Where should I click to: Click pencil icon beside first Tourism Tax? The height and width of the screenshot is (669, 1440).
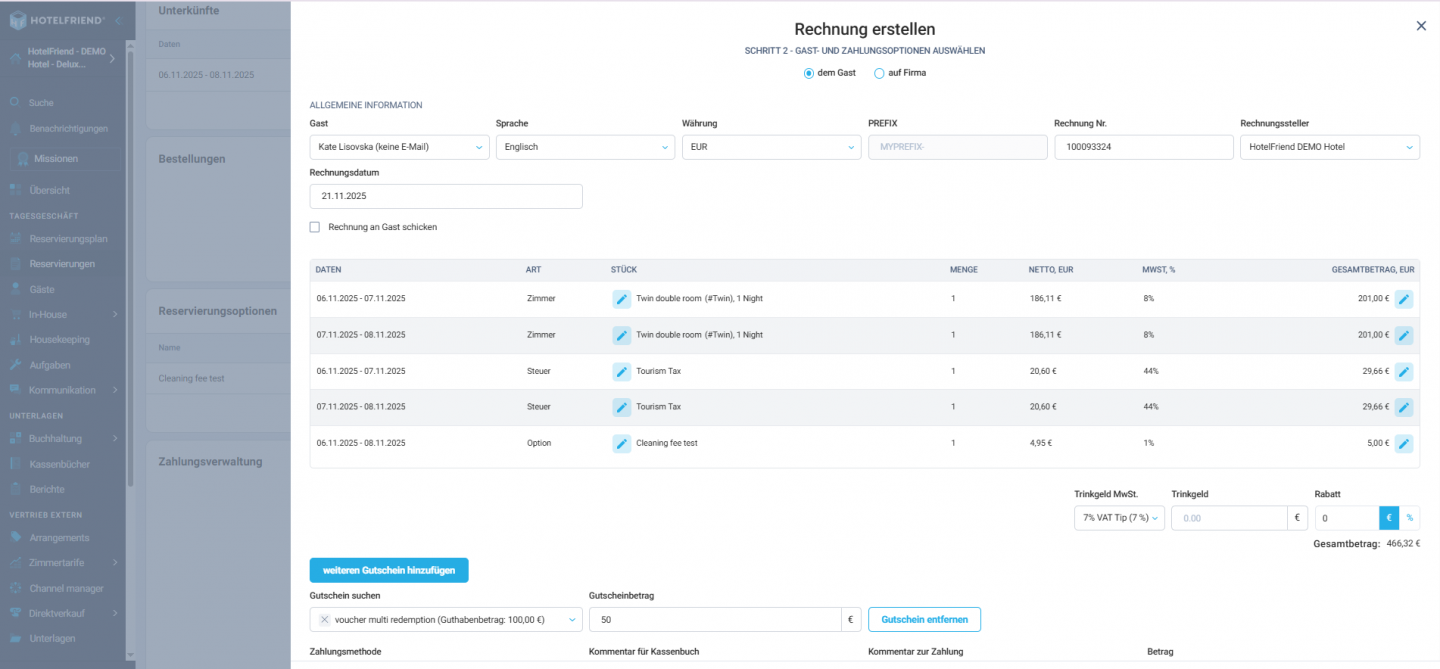coord(621,371)
